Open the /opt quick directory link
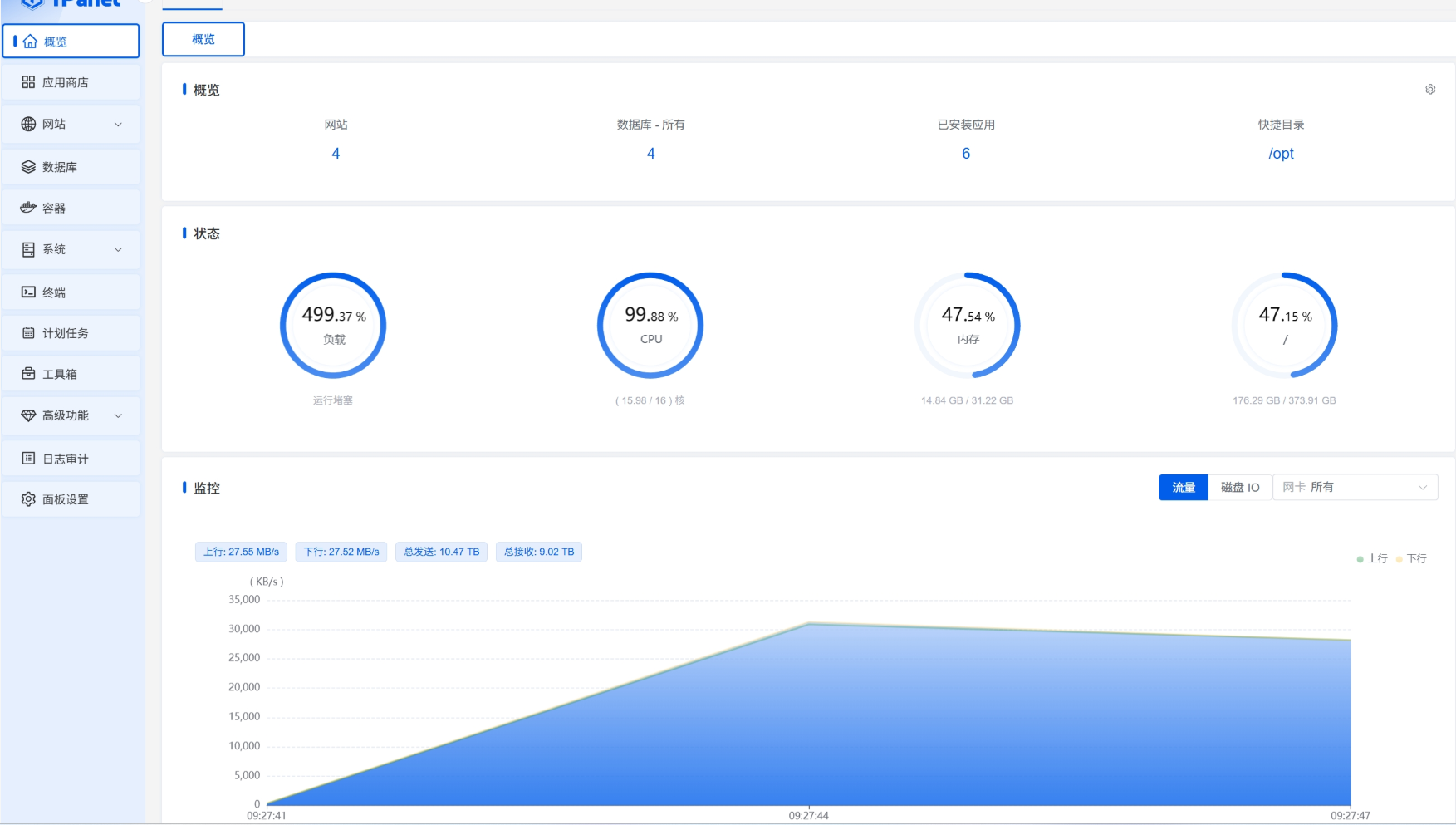This screenshot has width=1456, height=825. [x=1281, y=154]
